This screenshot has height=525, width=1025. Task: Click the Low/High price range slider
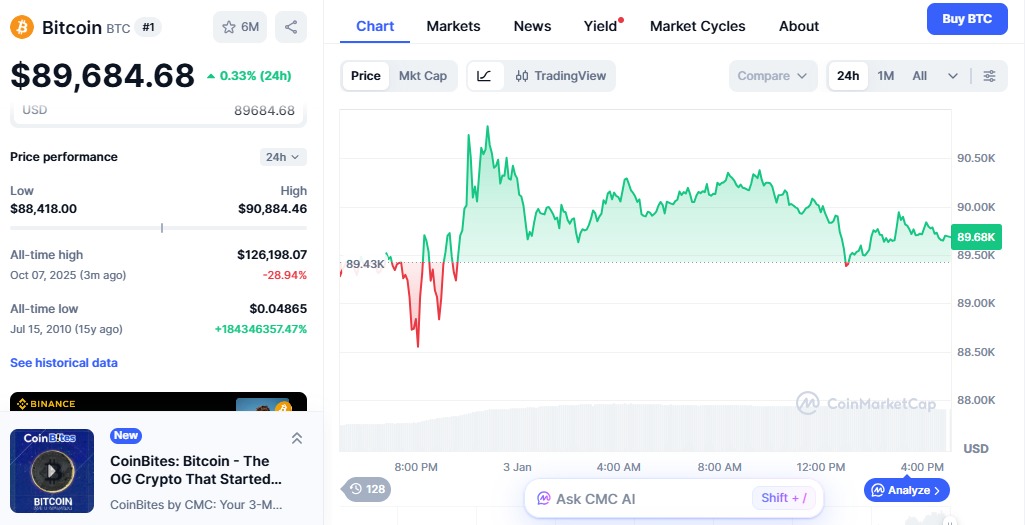[x=158, y=228]
